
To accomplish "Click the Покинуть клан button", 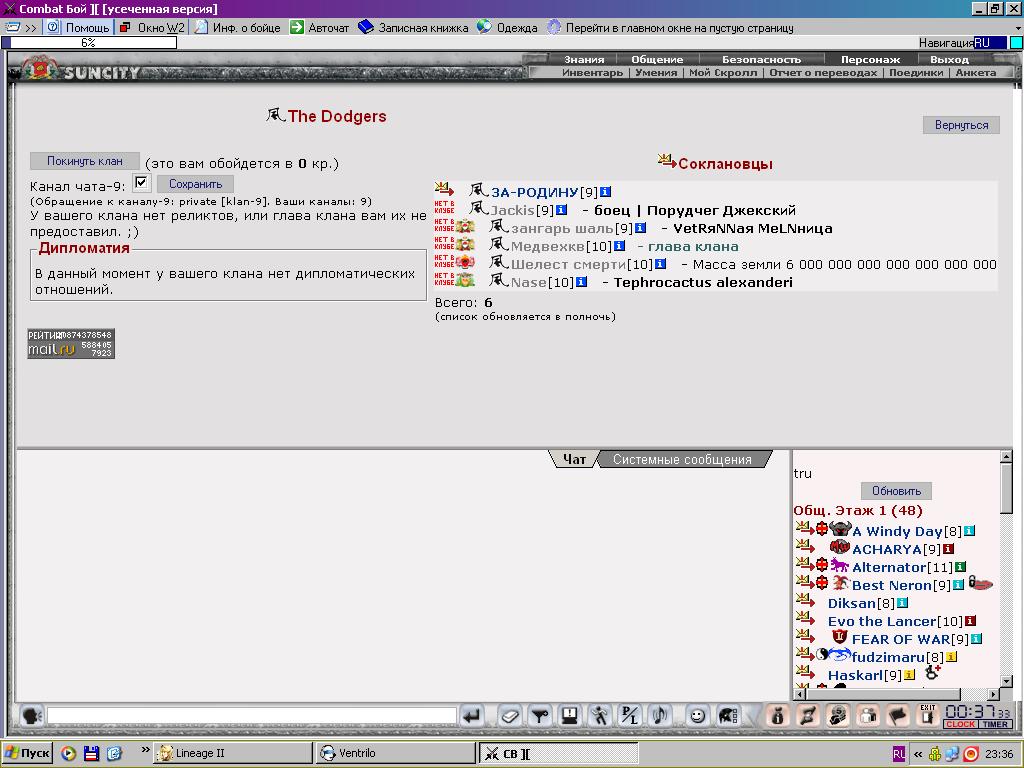I will (x=85, y=161).
